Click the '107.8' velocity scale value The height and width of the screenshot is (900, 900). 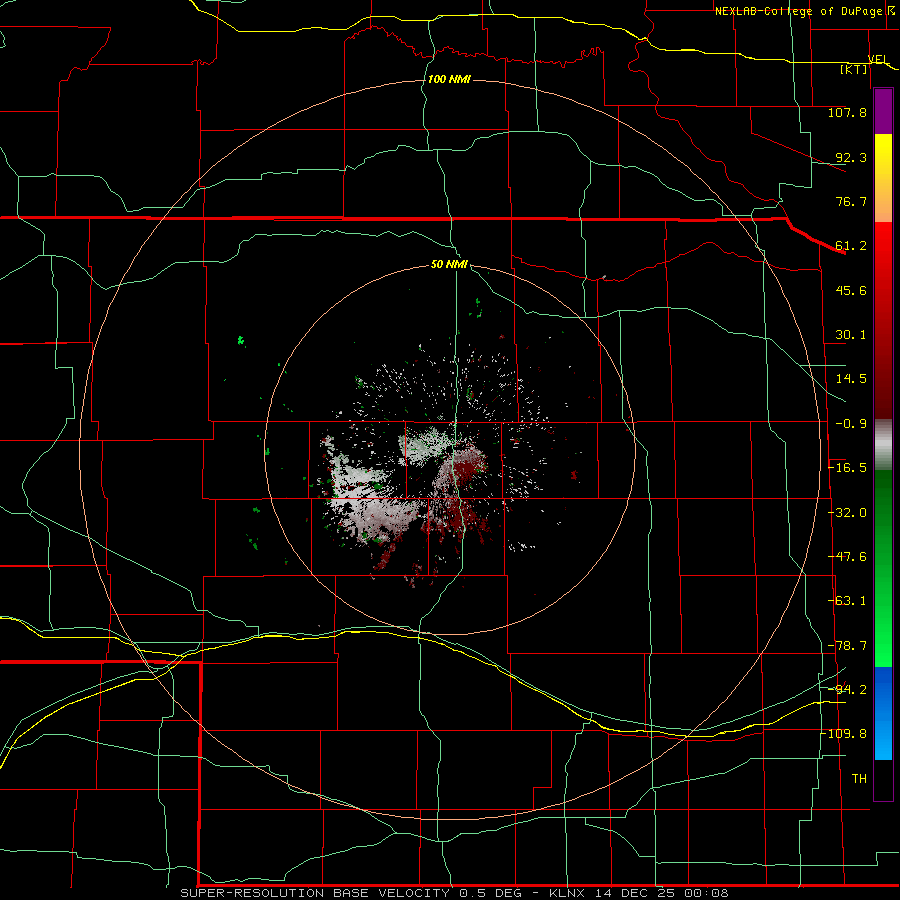tap(847, 112)
